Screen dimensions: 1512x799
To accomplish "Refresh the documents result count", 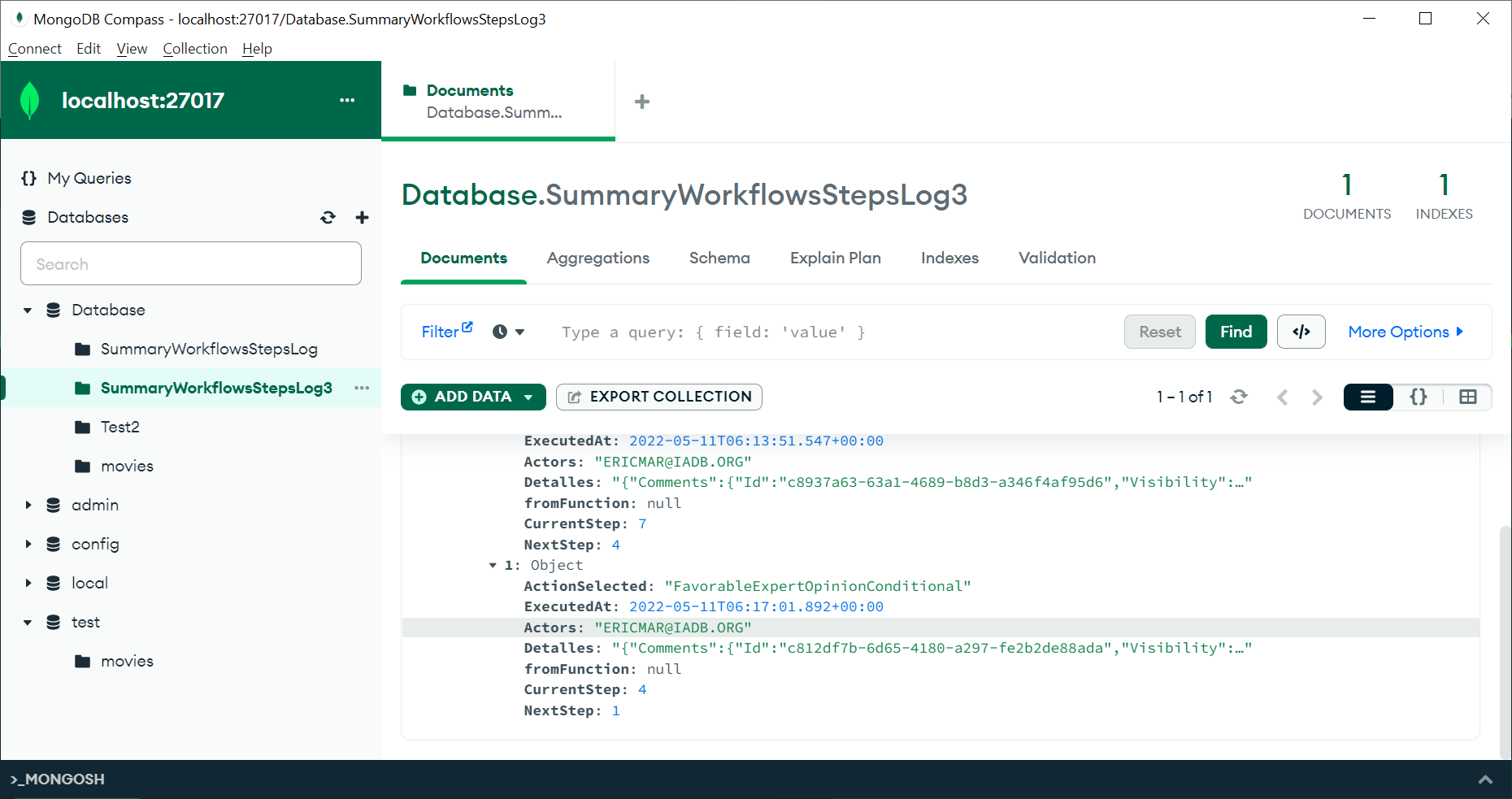I will click(x=1238, y=397).
